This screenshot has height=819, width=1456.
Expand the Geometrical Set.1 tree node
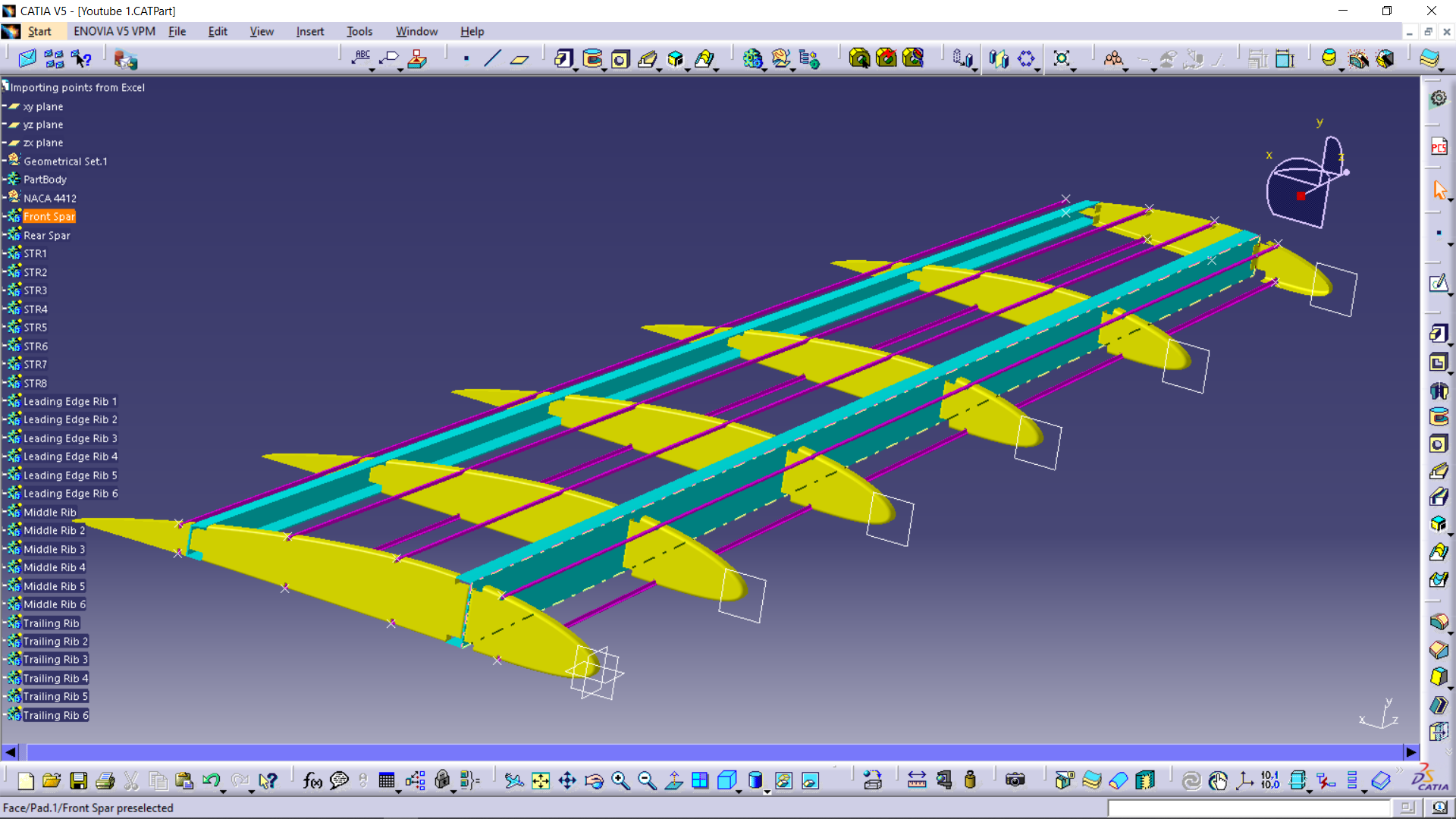tap(5, 161)
